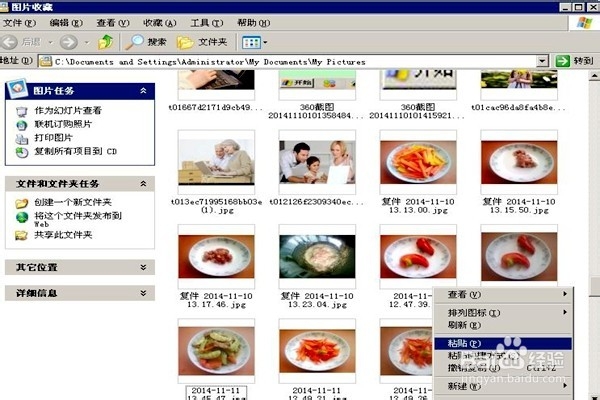Select the 2014-11-11 13.45.47 stir-fry thumbnail
600x400 pixels.
click(216, 351)
